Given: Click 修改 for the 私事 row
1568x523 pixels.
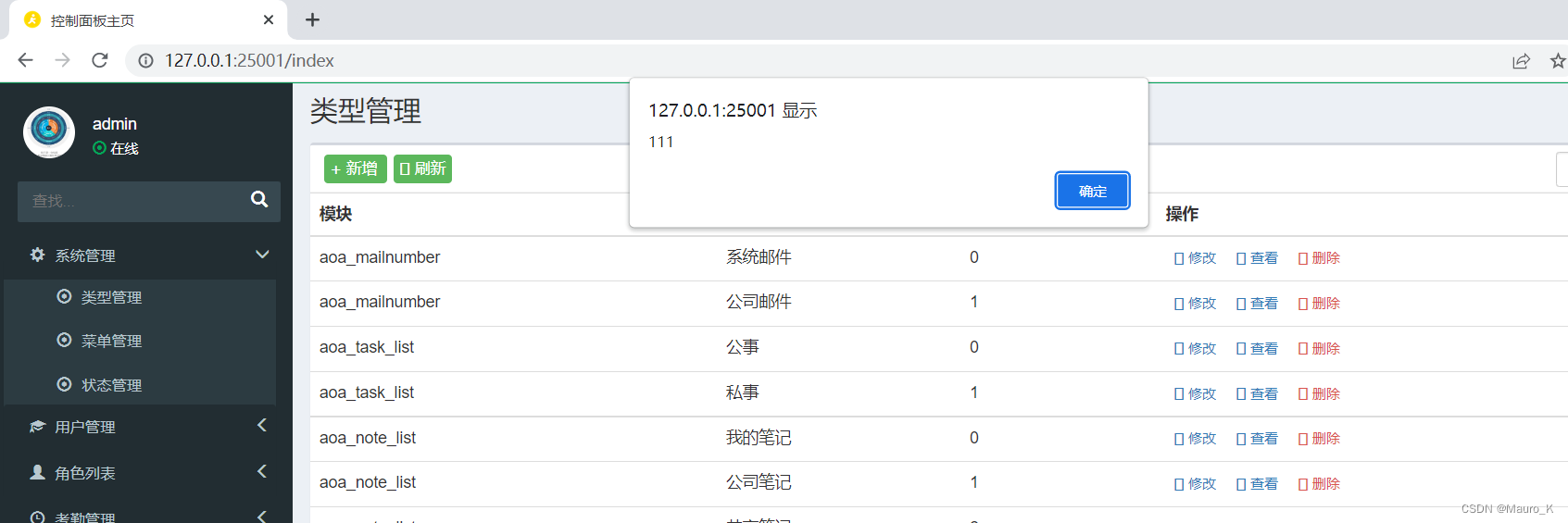Looking at the screenshot, I should pyautogui.click(x=1195, y=394).
